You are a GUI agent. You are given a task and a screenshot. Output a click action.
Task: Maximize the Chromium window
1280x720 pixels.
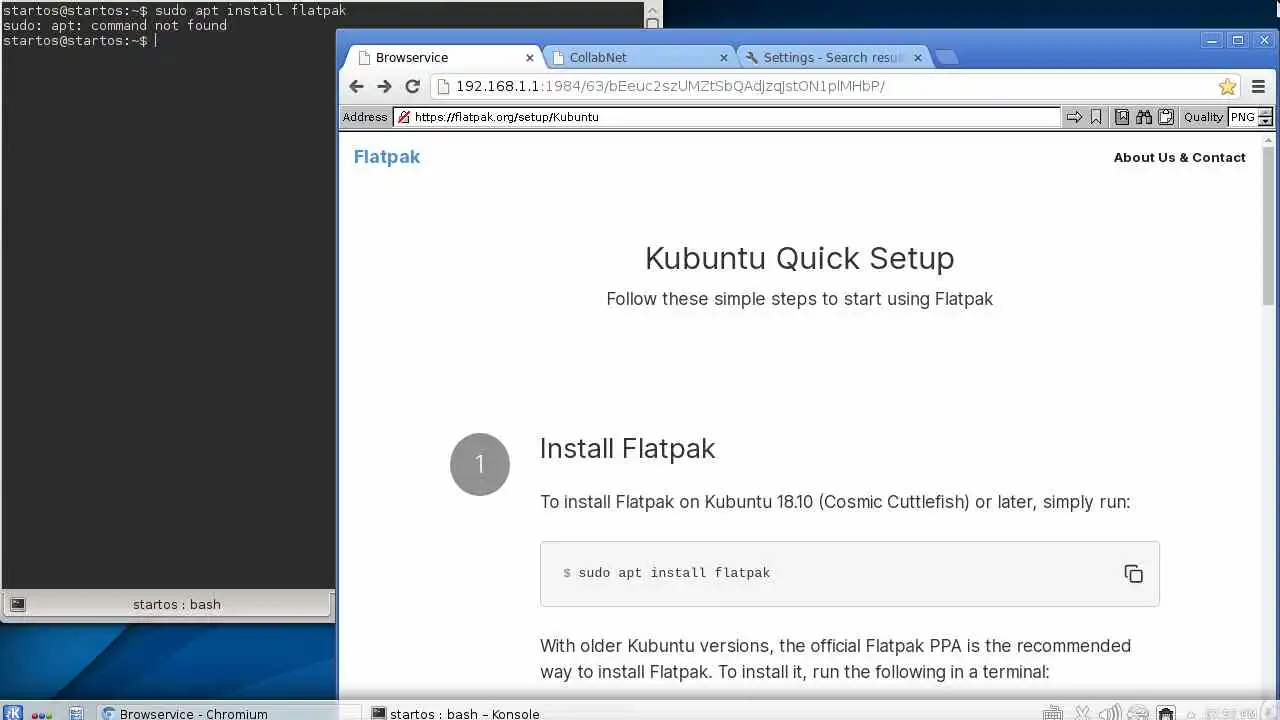click(x=1237, y=40)
